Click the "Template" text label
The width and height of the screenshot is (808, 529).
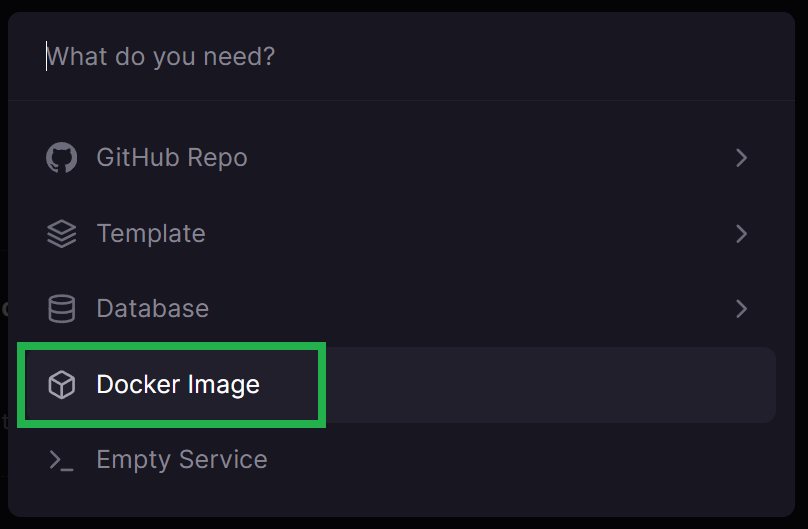click(151, 233)
